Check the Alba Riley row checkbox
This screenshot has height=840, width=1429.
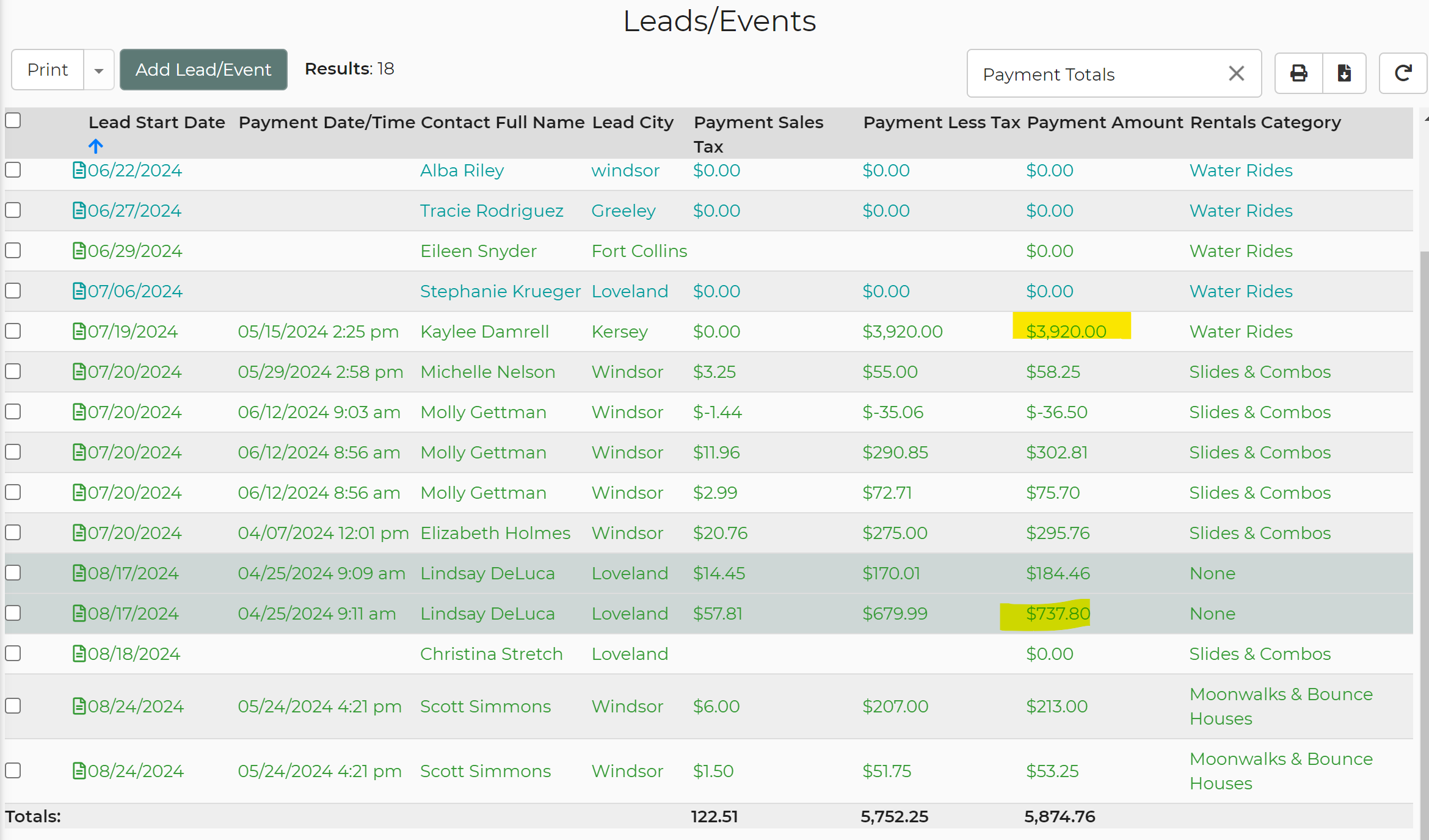tap(13, 170)
